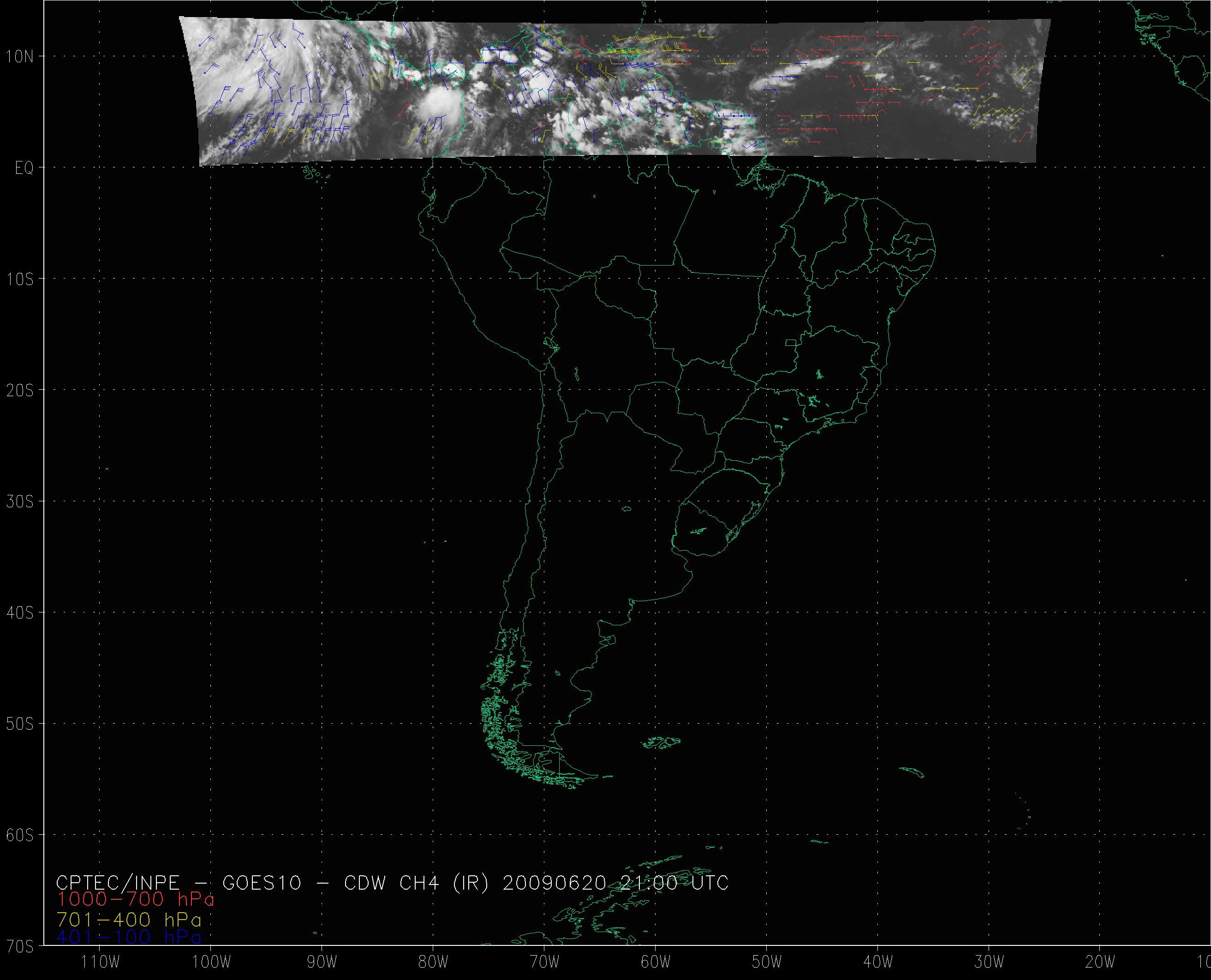Click the 20W longitude axis label
The width and height of the screenshot is (1211, 980).
point(1100,962)
